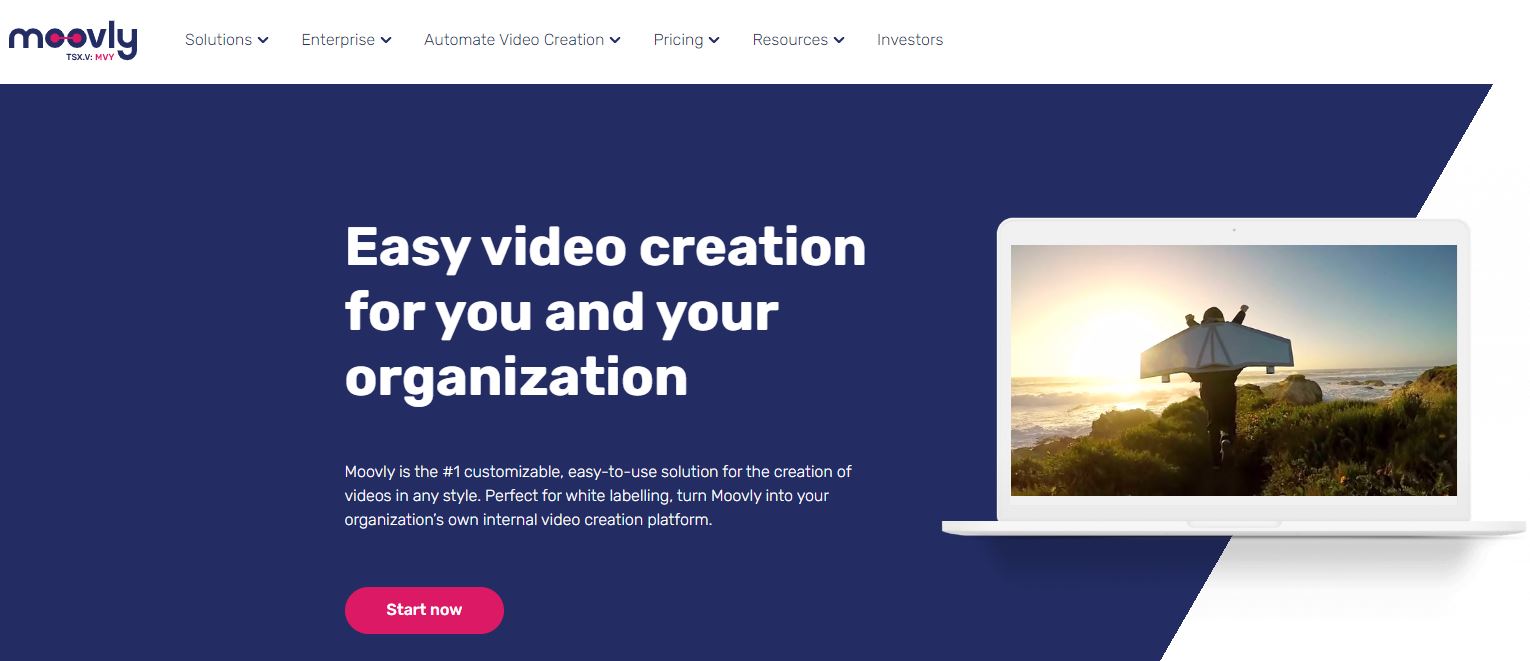
Task: Click the TSX.V: MVY ticker text
Action: point(100,57)
